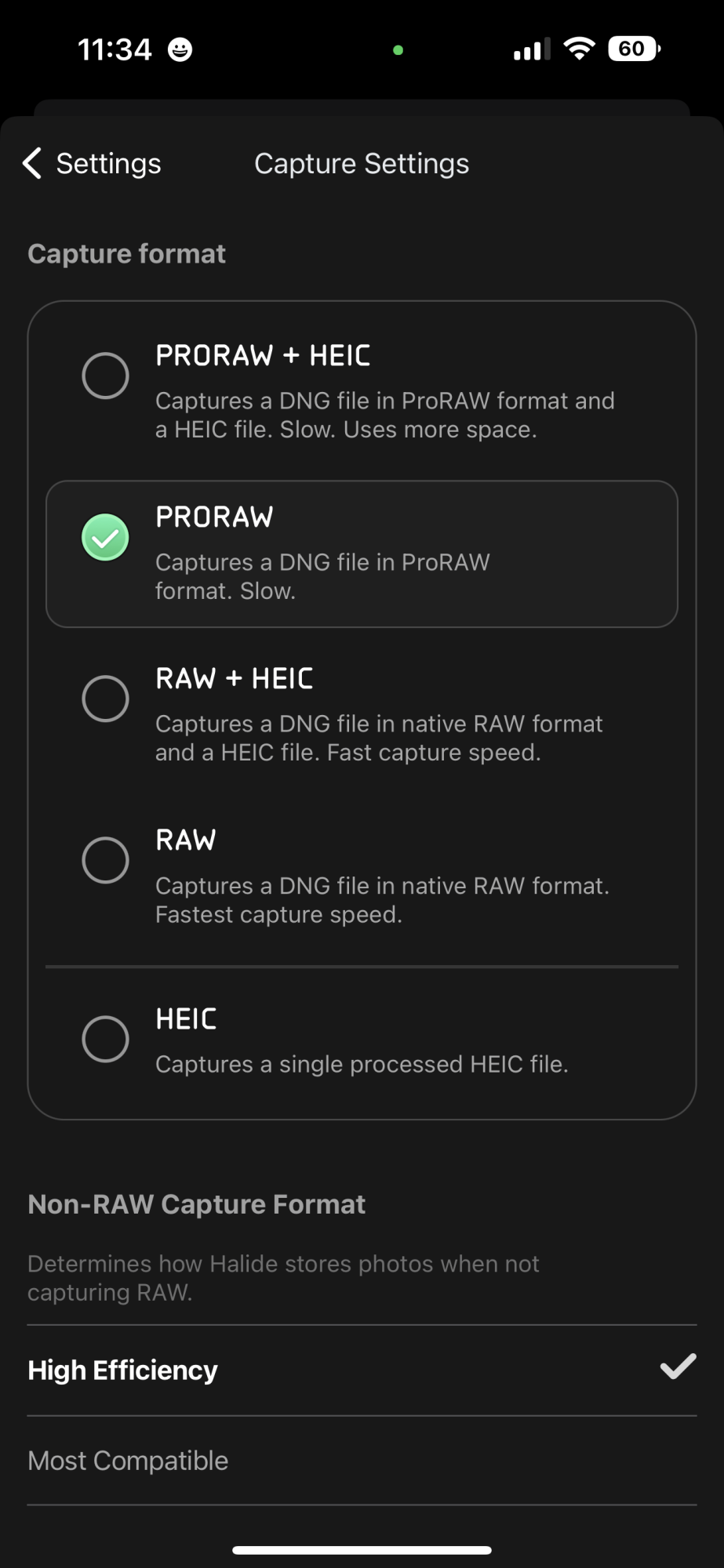The height and width of the screenshot is (1568, 724).
Task: Tap the 11:34 clock in status bar
Action: pos(115,49)
